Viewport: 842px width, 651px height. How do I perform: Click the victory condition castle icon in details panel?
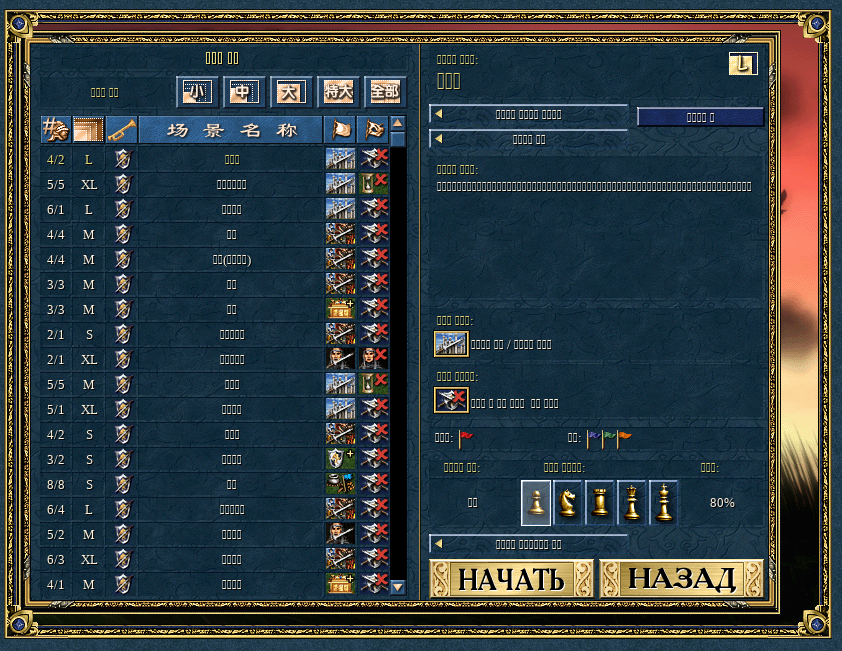451,344
